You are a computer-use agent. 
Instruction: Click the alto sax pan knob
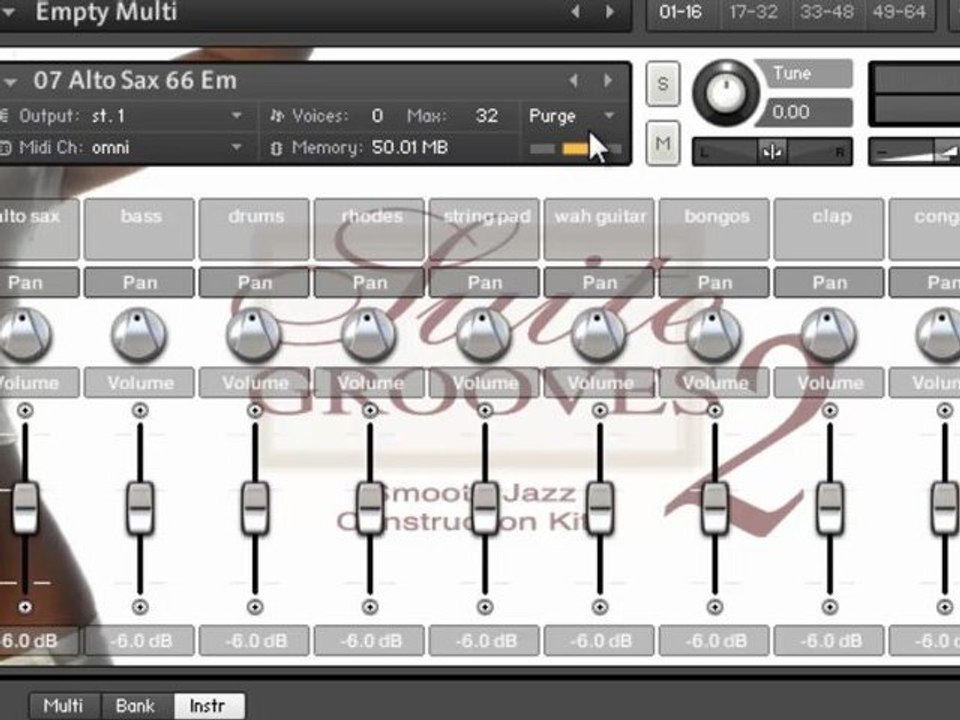[25, 334]
